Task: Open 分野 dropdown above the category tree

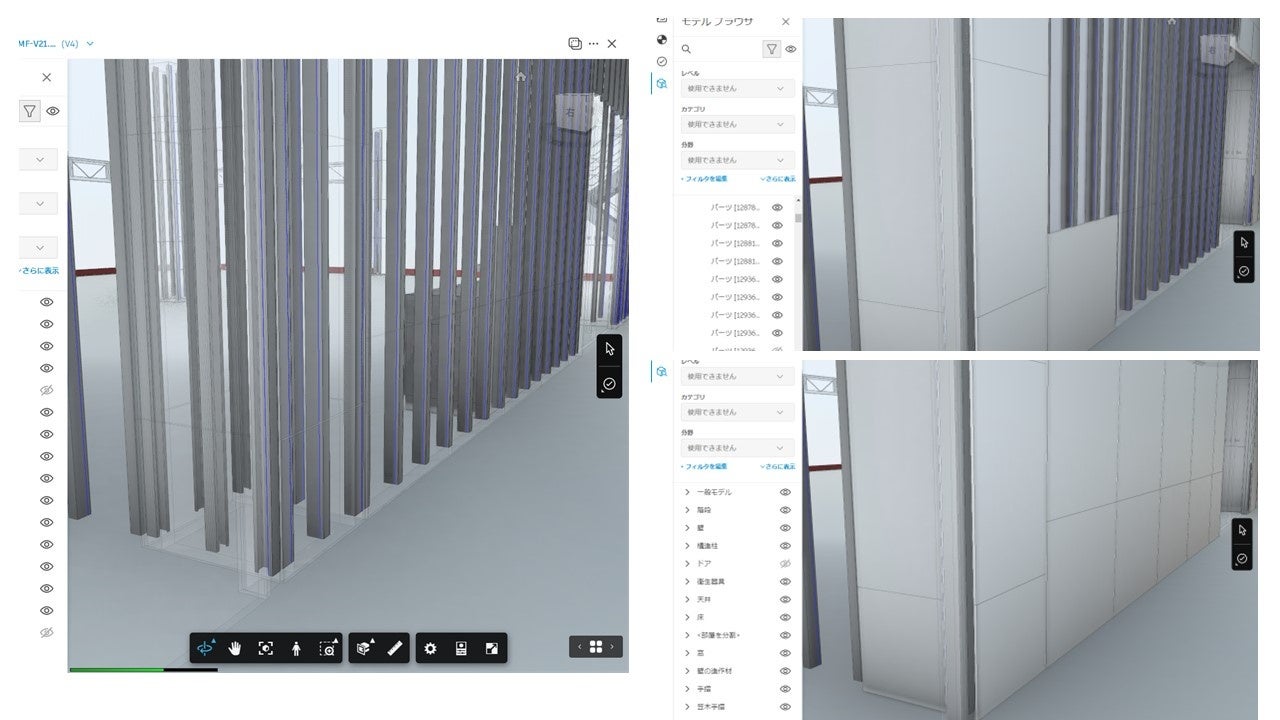Action: 738,448
